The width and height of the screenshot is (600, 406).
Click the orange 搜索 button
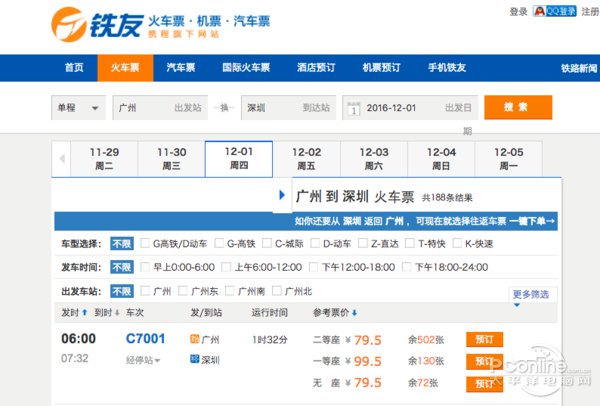tap(518, 107)
